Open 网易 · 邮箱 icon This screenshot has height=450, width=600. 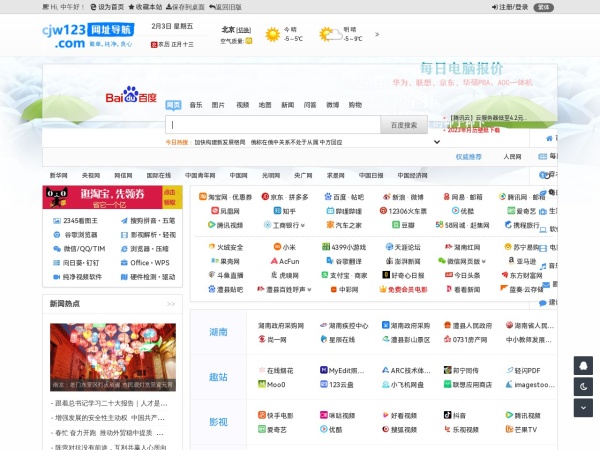tap(446, 197)
